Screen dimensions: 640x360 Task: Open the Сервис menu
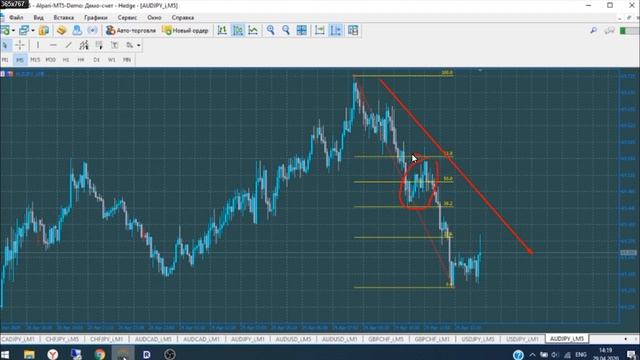coord(127,18)
